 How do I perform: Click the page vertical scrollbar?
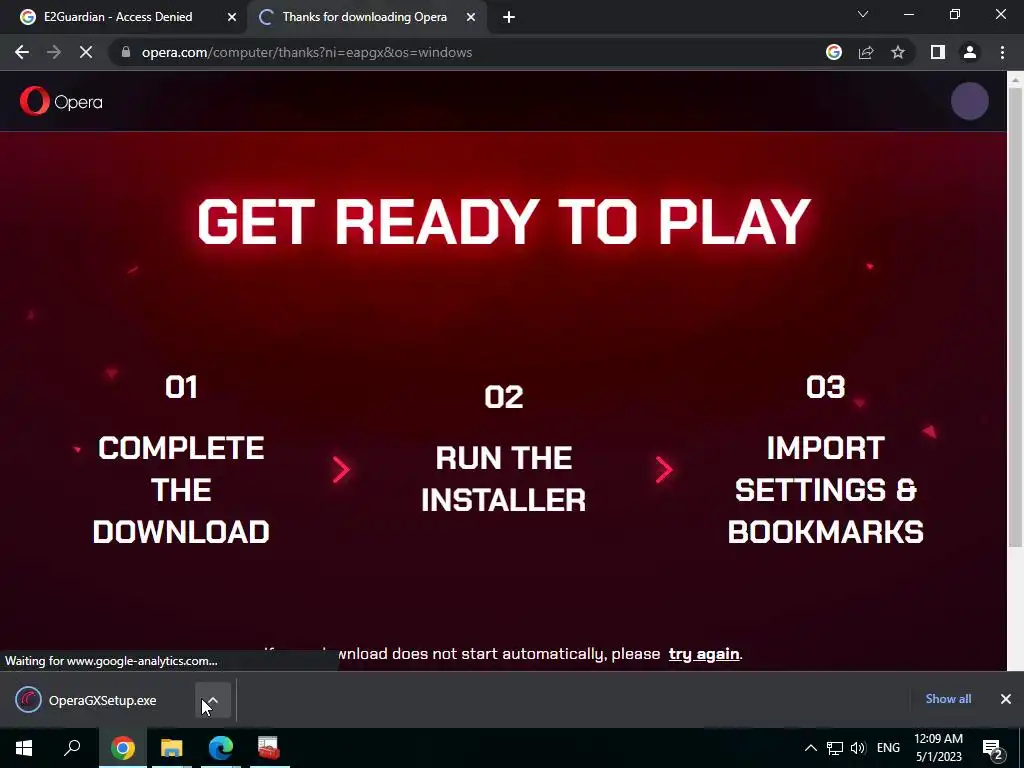1015,318
